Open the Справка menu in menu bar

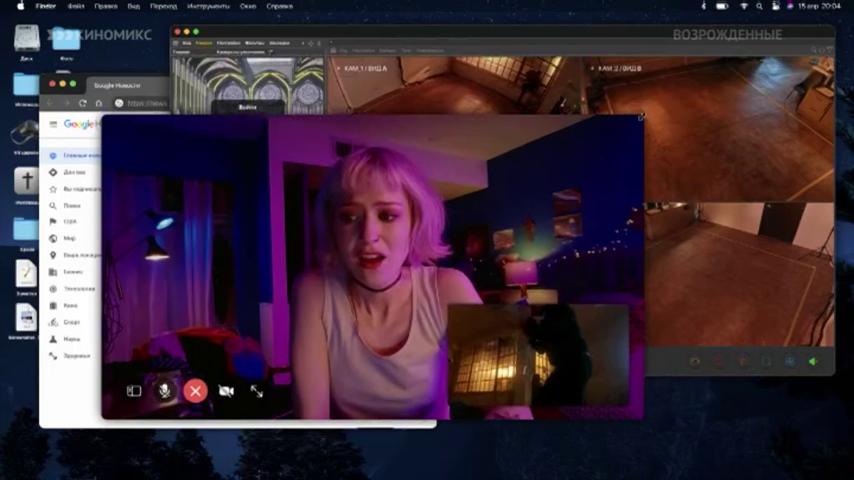click(279, 6)
